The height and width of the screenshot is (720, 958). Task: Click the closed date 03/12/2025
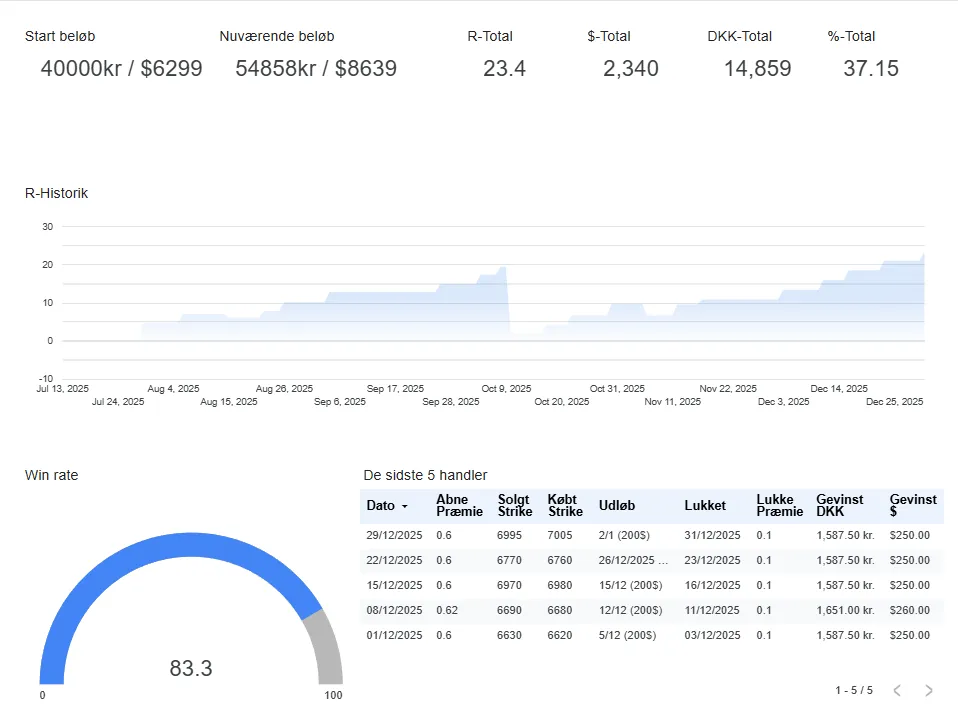tap(712, 636)
